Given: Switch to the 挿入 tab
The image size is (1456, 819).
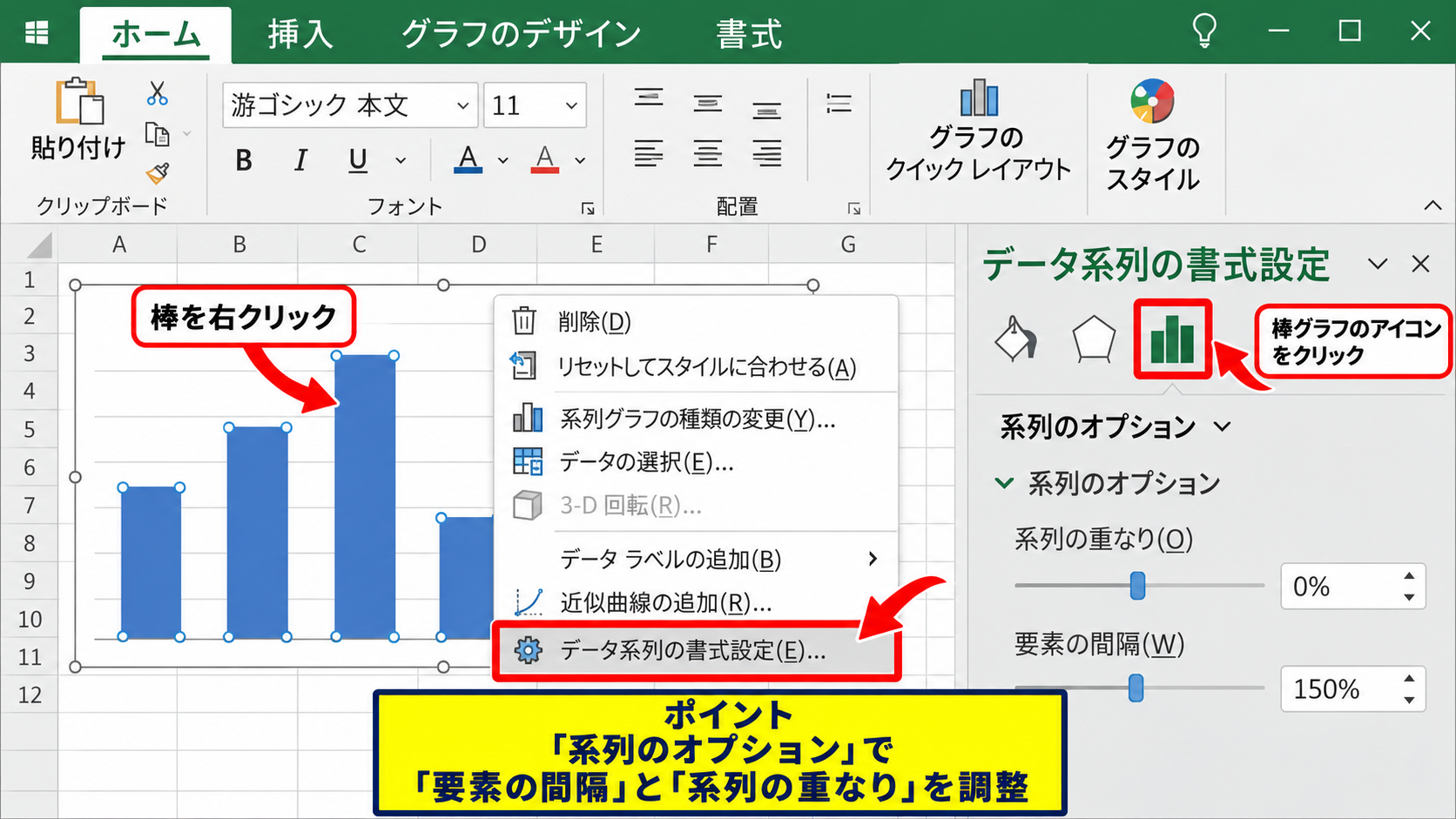Looking at the screenshot, I should (300, 35).
